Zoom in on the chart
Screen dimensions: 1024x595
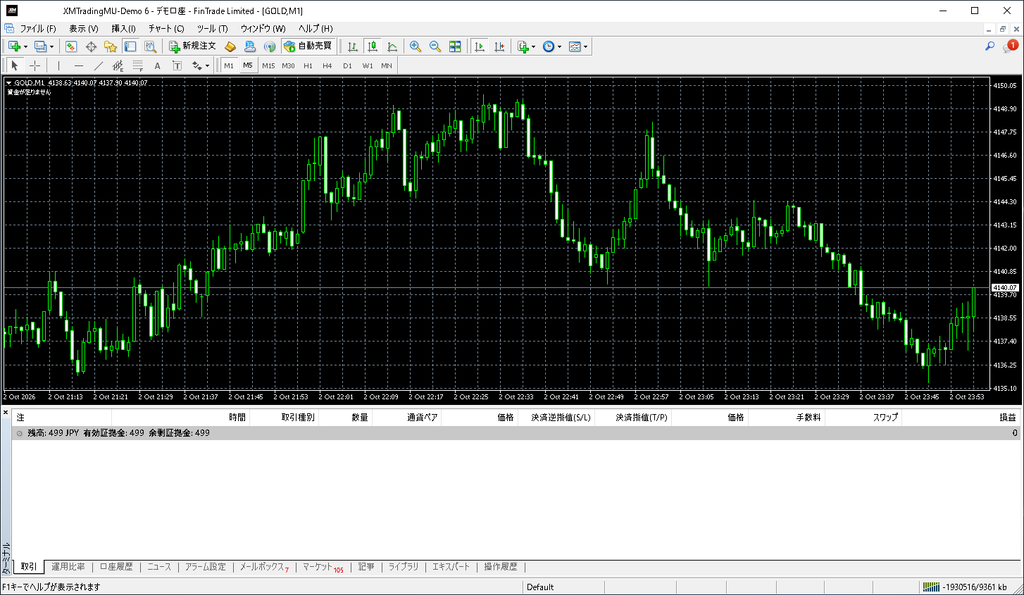(415, 46)
